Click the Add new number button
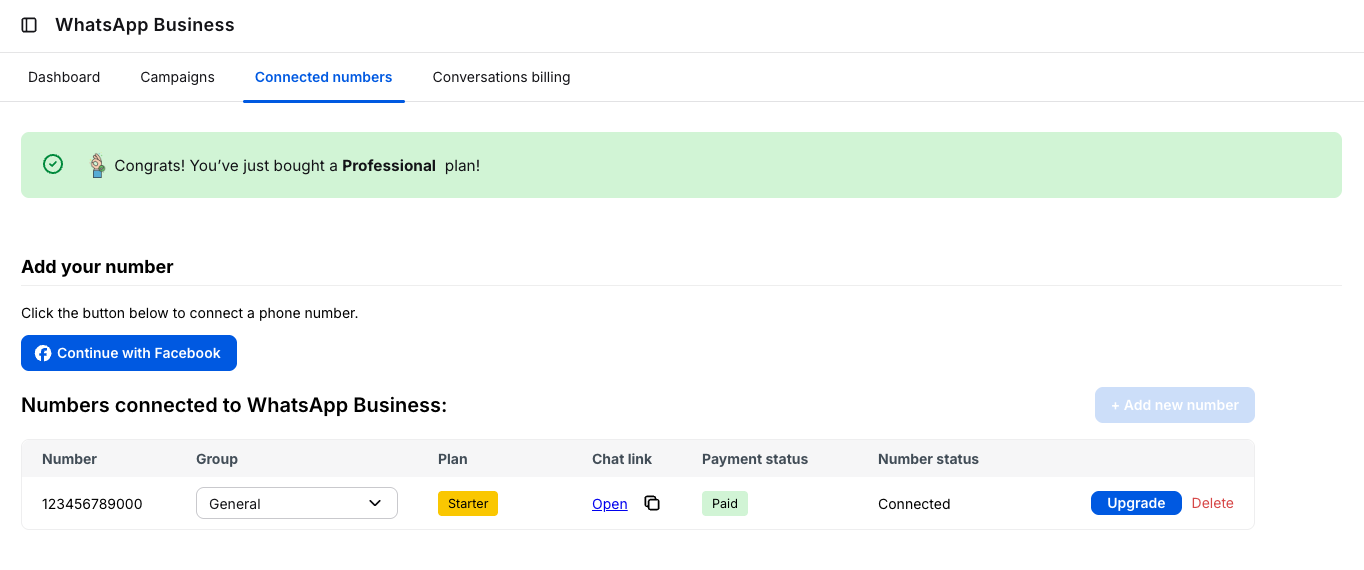Image resolution: width=1364 pixels, height=570 pixels. click(x=1174, y=405)
